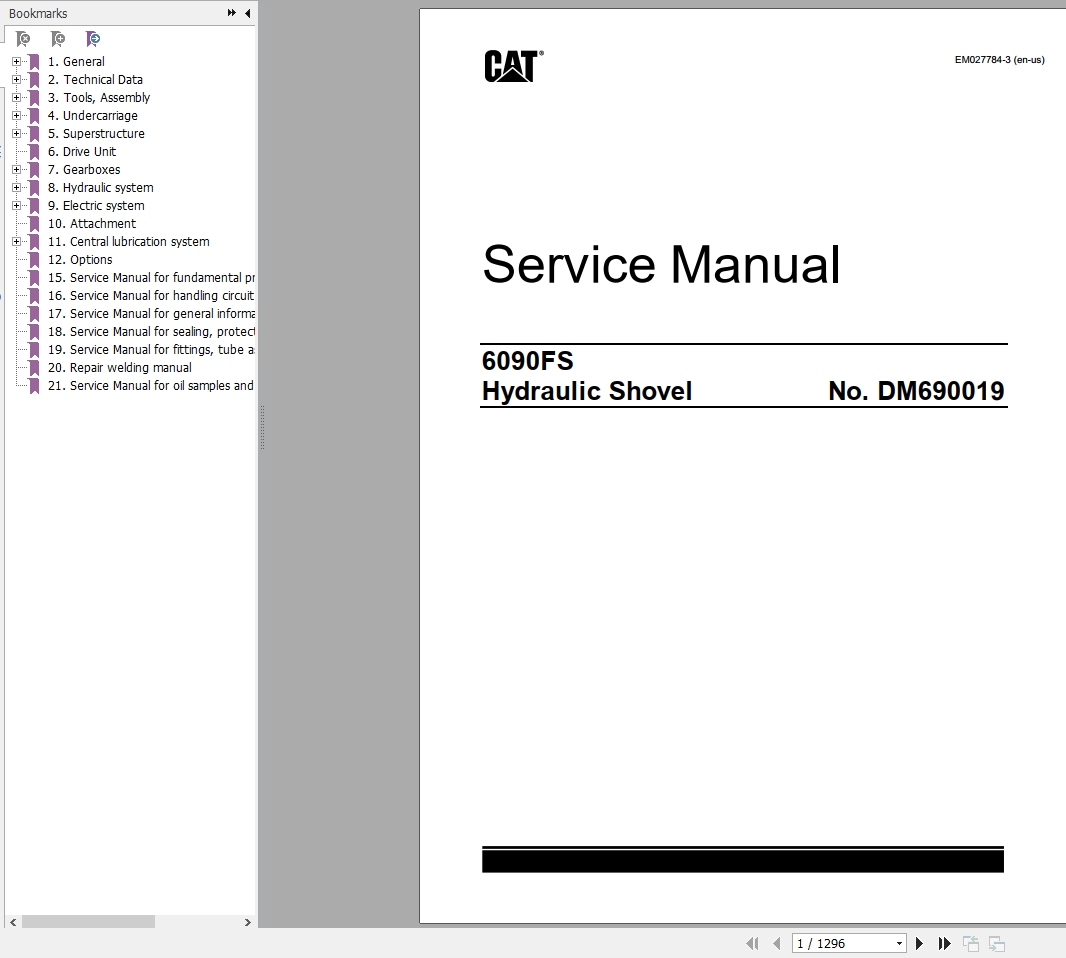The height and width of the screenshot is (958, 1066).
Task: Click the double-arrow options control in Bookmarks header
Action: [x=231, y=13]
